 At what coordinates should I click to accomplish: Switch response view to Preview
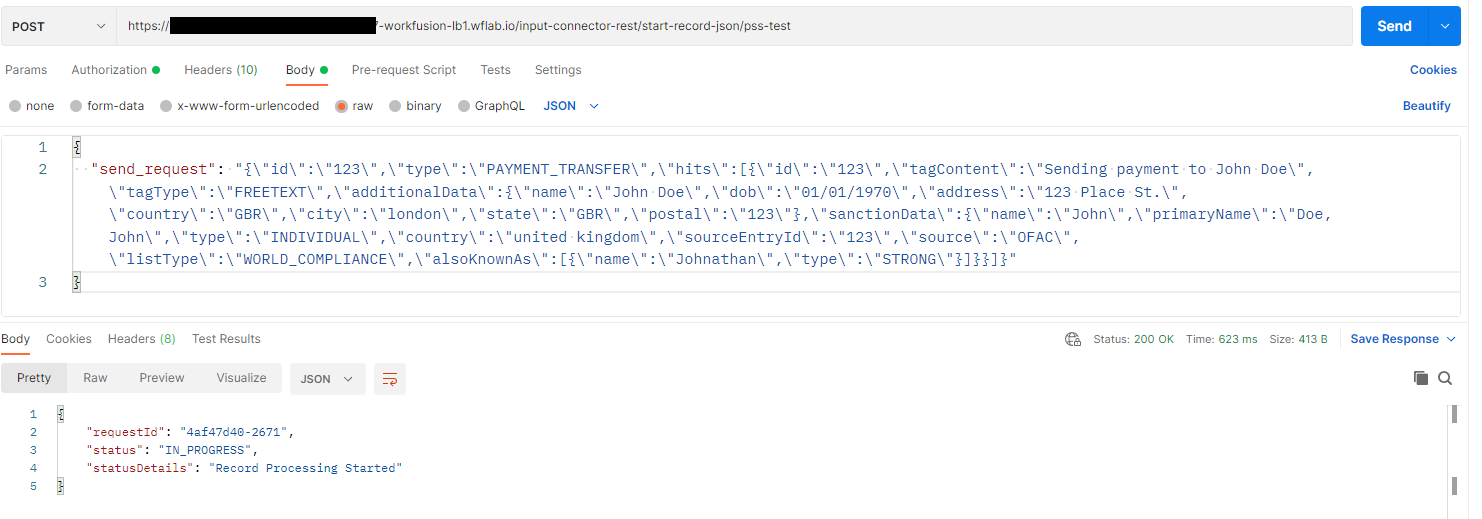click(x=162, y=378)
